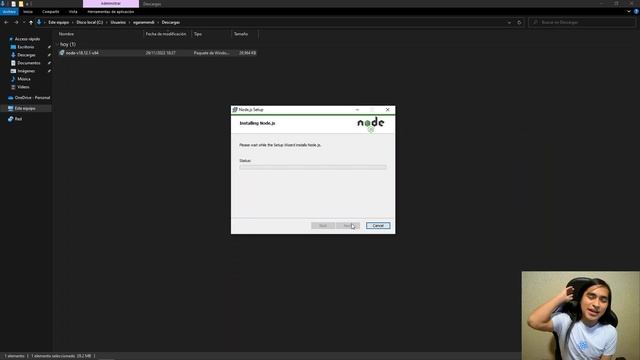Open Imágenes in the sidebar
This screenshot has height=360, width=640.
pyautogui.click(x=26, y=71)
